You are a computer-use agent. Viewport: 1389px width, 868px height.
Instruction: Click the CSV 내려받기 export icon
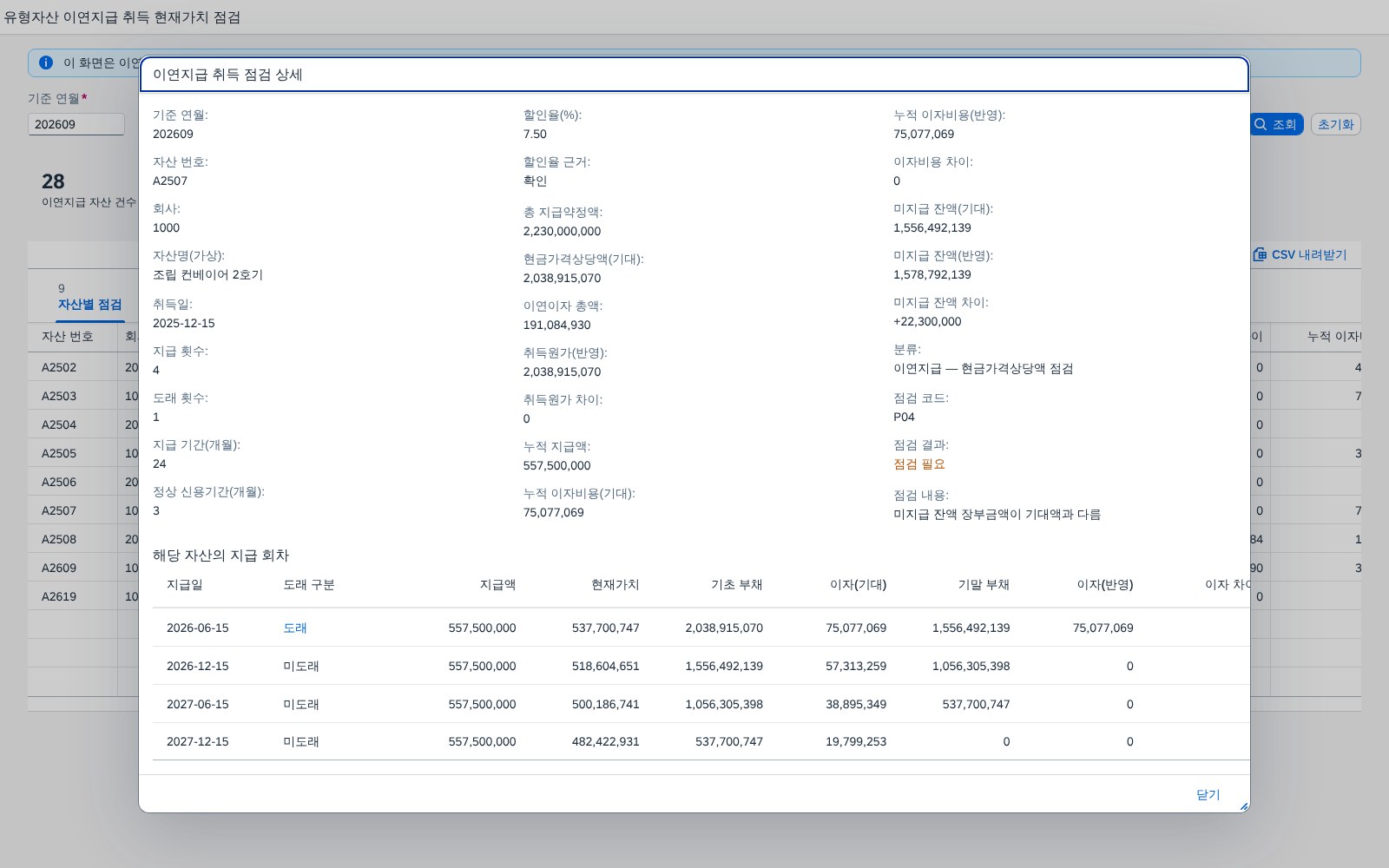(1260, 254)
